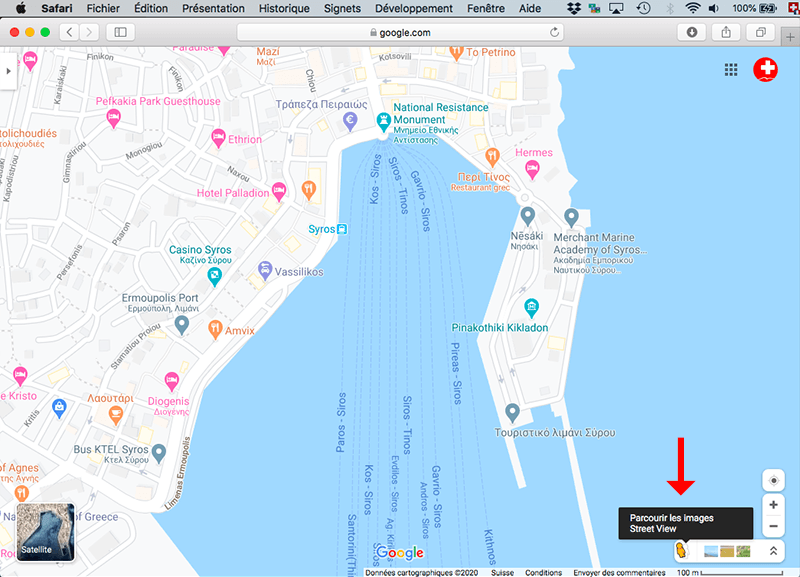Select the To Petrino restaurant pin

pyautogui.click(x=456, y=52)
